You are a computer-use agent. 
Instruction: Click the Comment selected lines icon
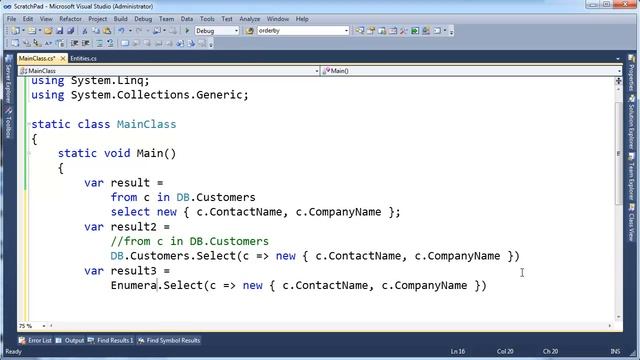coord(99,43)
